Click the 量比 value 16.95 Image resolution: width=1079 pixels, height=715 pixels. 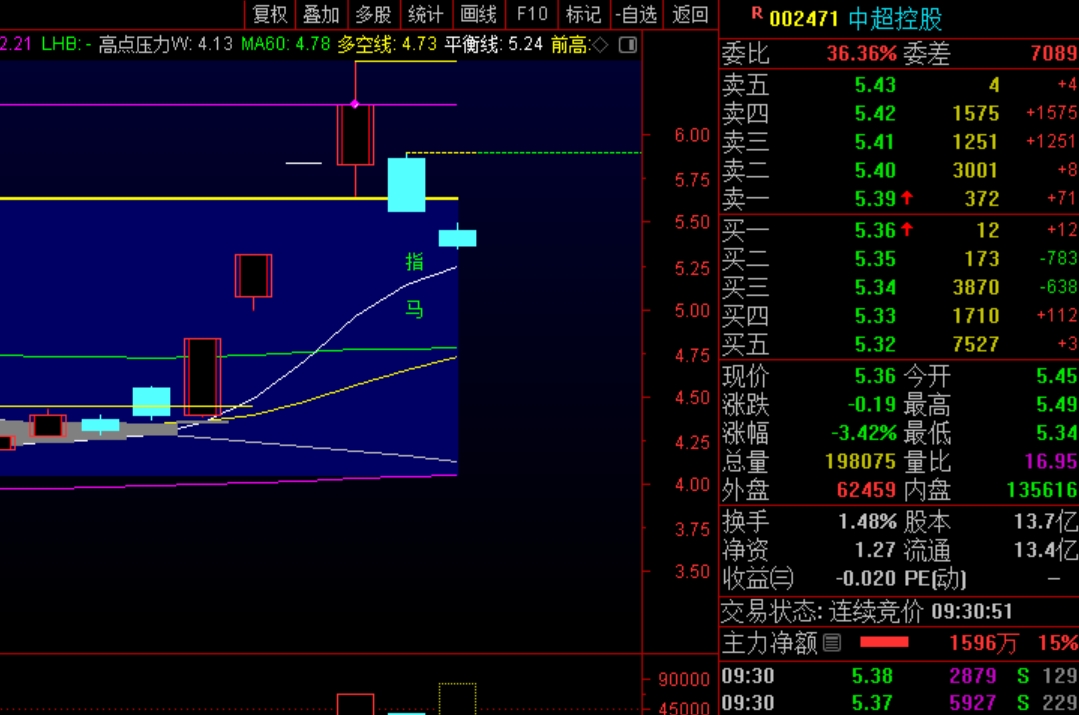(1050, 461)
